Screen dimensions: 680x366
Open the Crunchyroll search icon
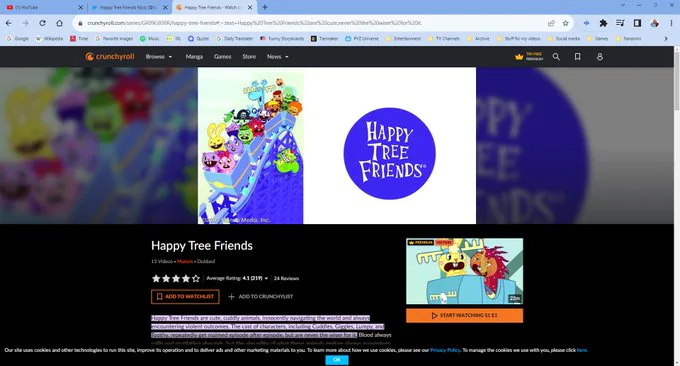pyautogui.click(x=556, y=57)
